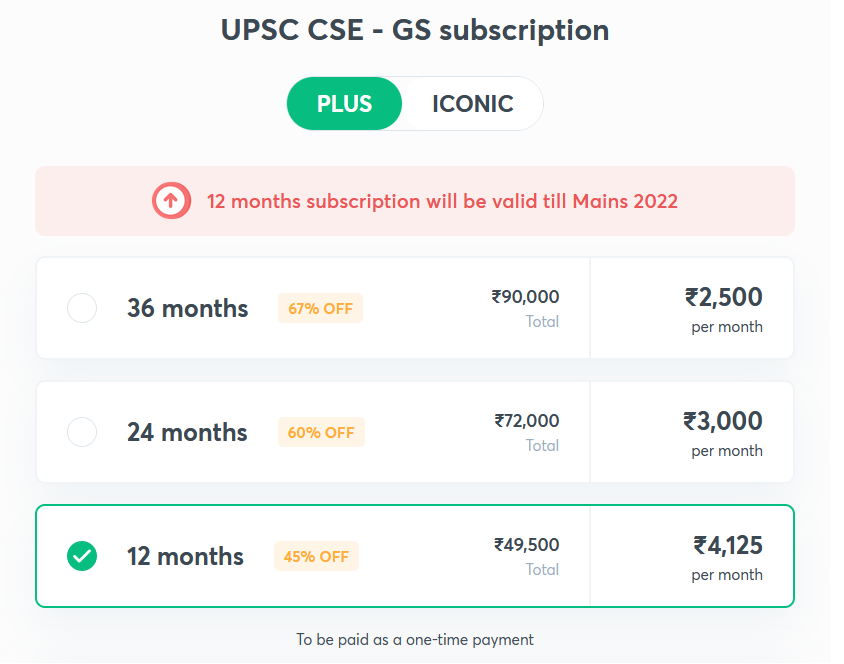This screenshot has height=664, width=844.
Task: Click the ₹4,125 per month price
Action: [x=727, y=545]
